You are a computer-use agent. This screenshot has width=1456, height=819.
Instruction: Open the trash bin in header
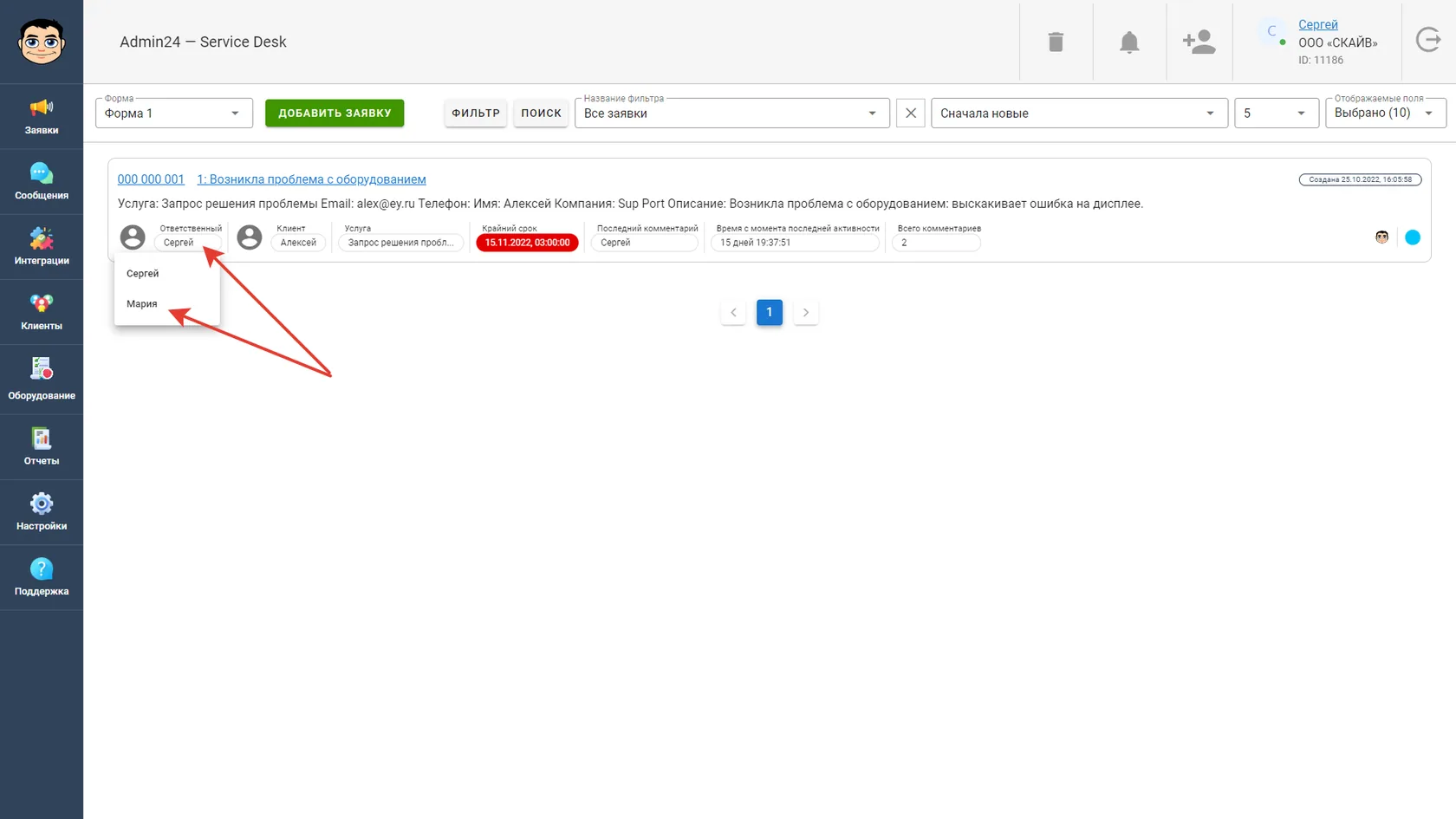tap(1056, 42)
